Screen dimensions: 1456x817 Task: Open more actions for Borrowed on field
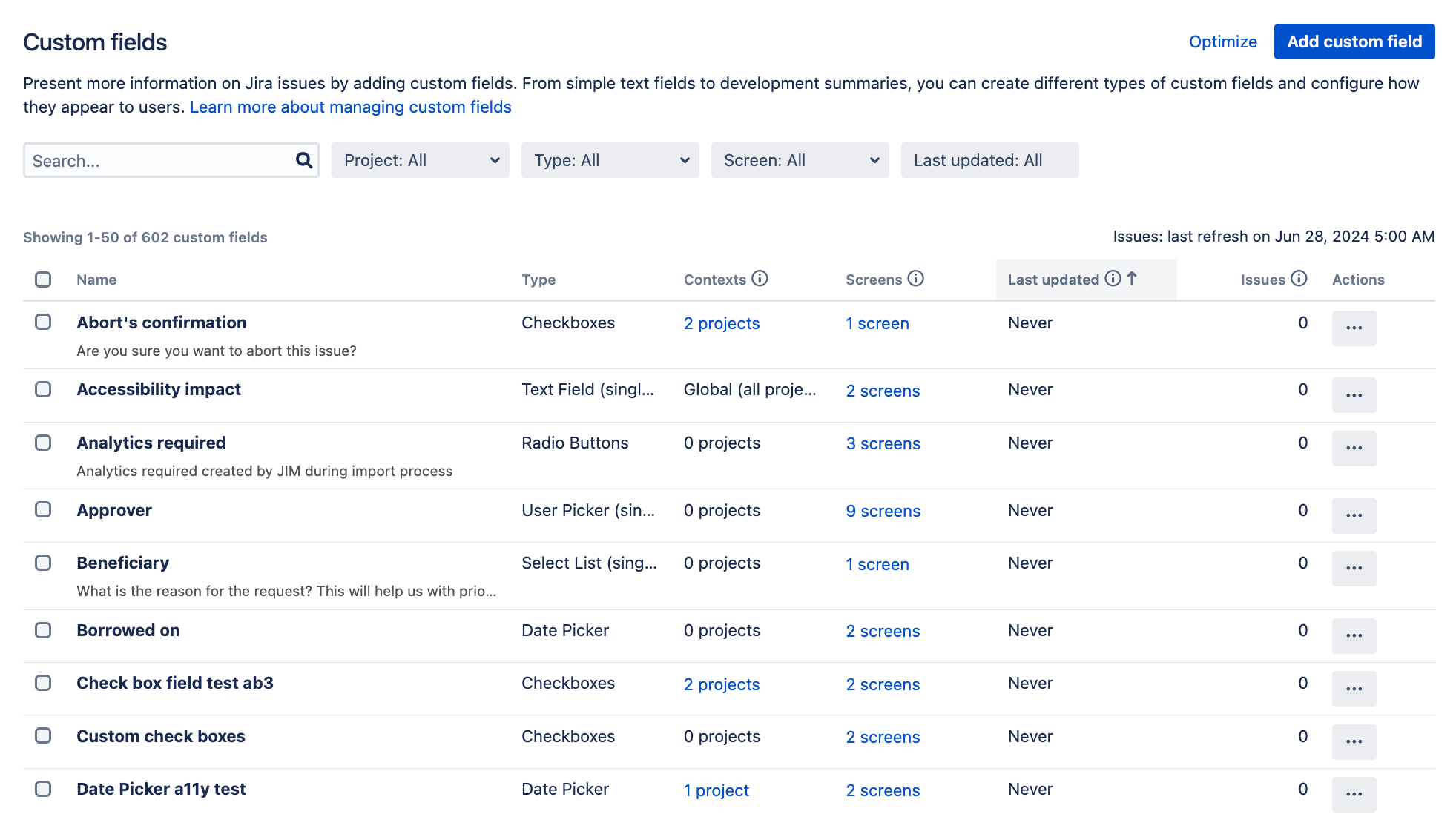(x=1354, y=635)
